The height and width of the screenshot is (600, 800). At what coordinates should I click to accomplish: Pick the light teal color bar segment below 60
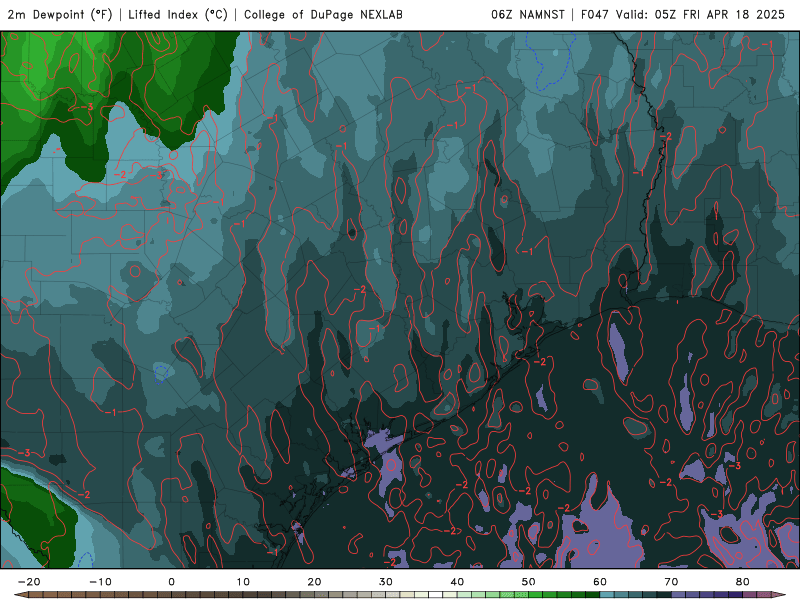click(x=607, y=595)
